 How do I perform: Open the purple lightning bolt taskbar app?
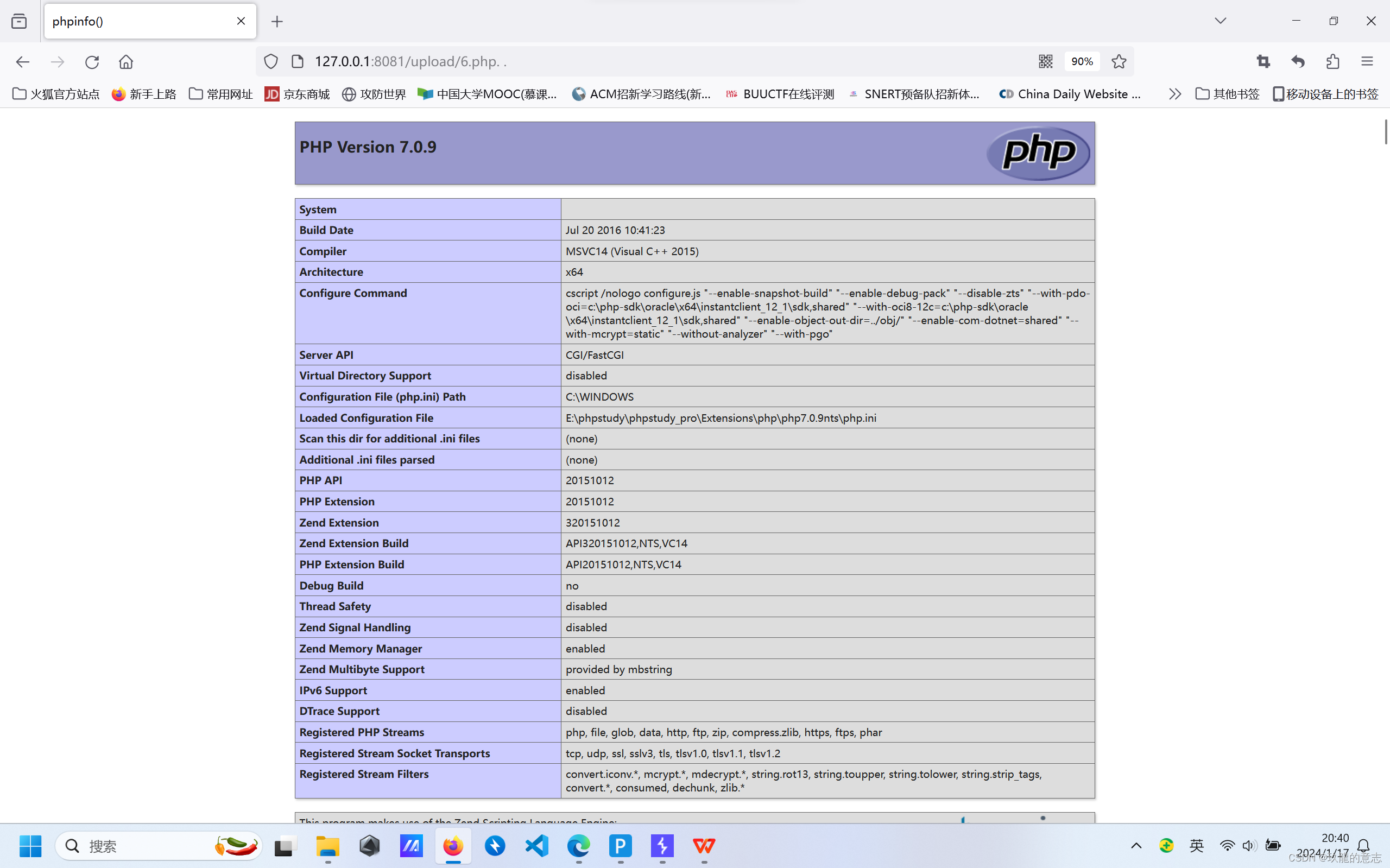pyautogui.click(x=662, y=846)
